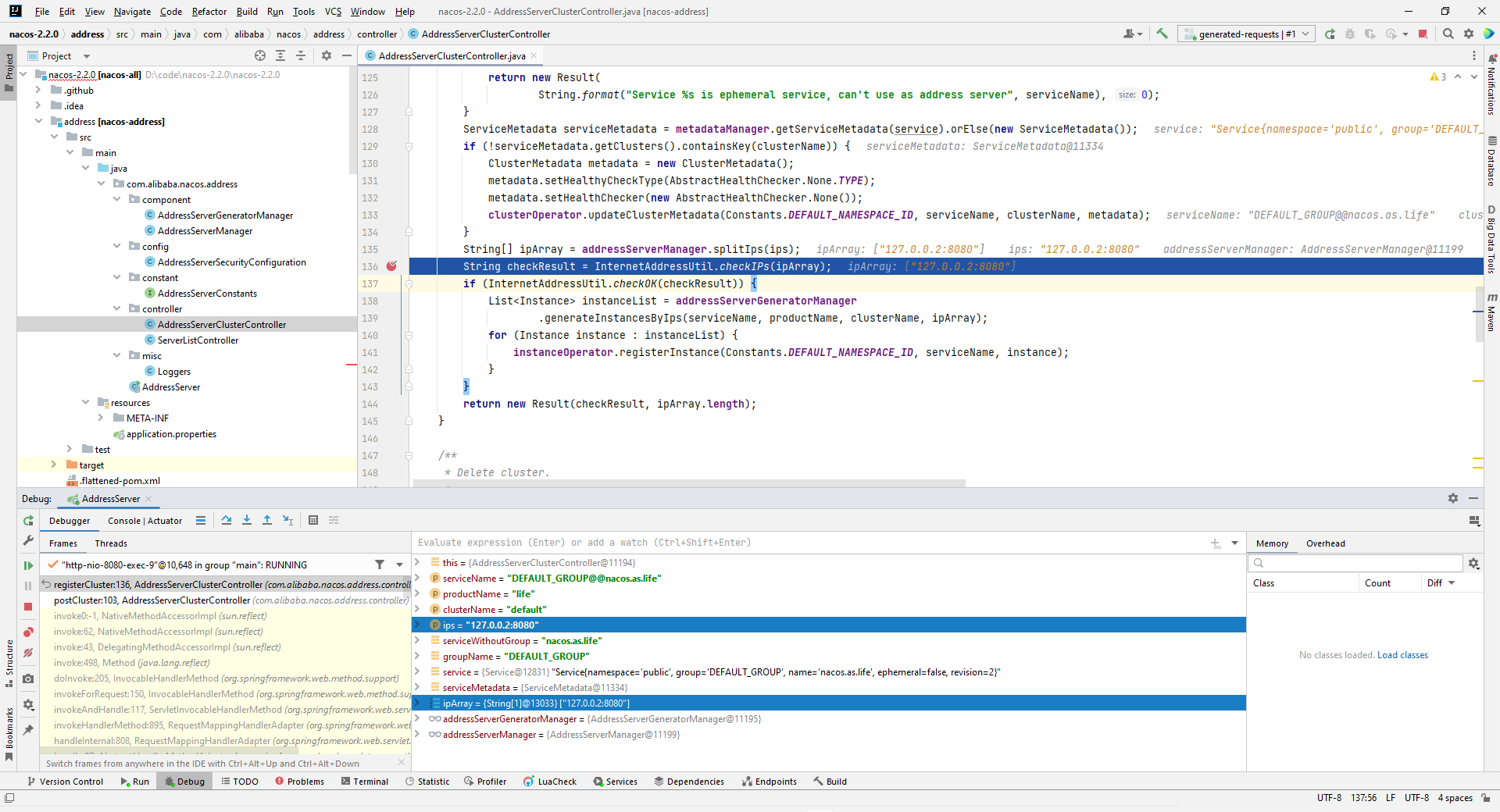Click the Step Into debugger icon
The height and width of the screenshot is (812, 1500).
pos(247,520)
